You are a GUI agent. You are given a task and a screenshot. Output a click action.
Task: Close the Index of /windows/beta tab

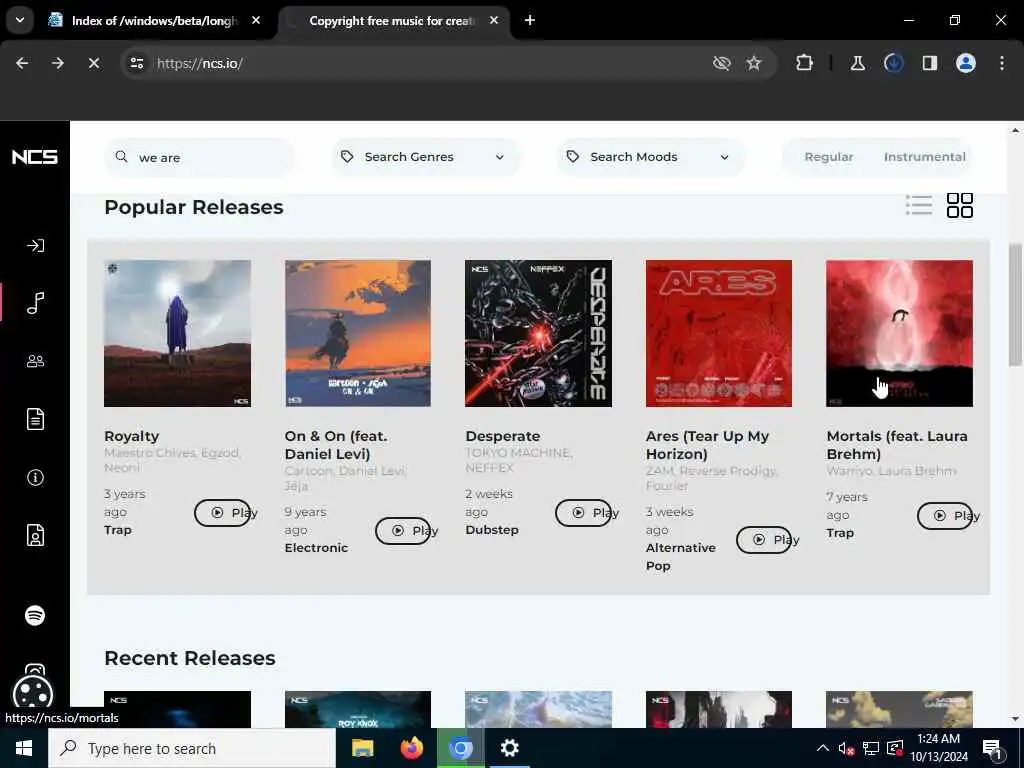click(x=256, y=20)
